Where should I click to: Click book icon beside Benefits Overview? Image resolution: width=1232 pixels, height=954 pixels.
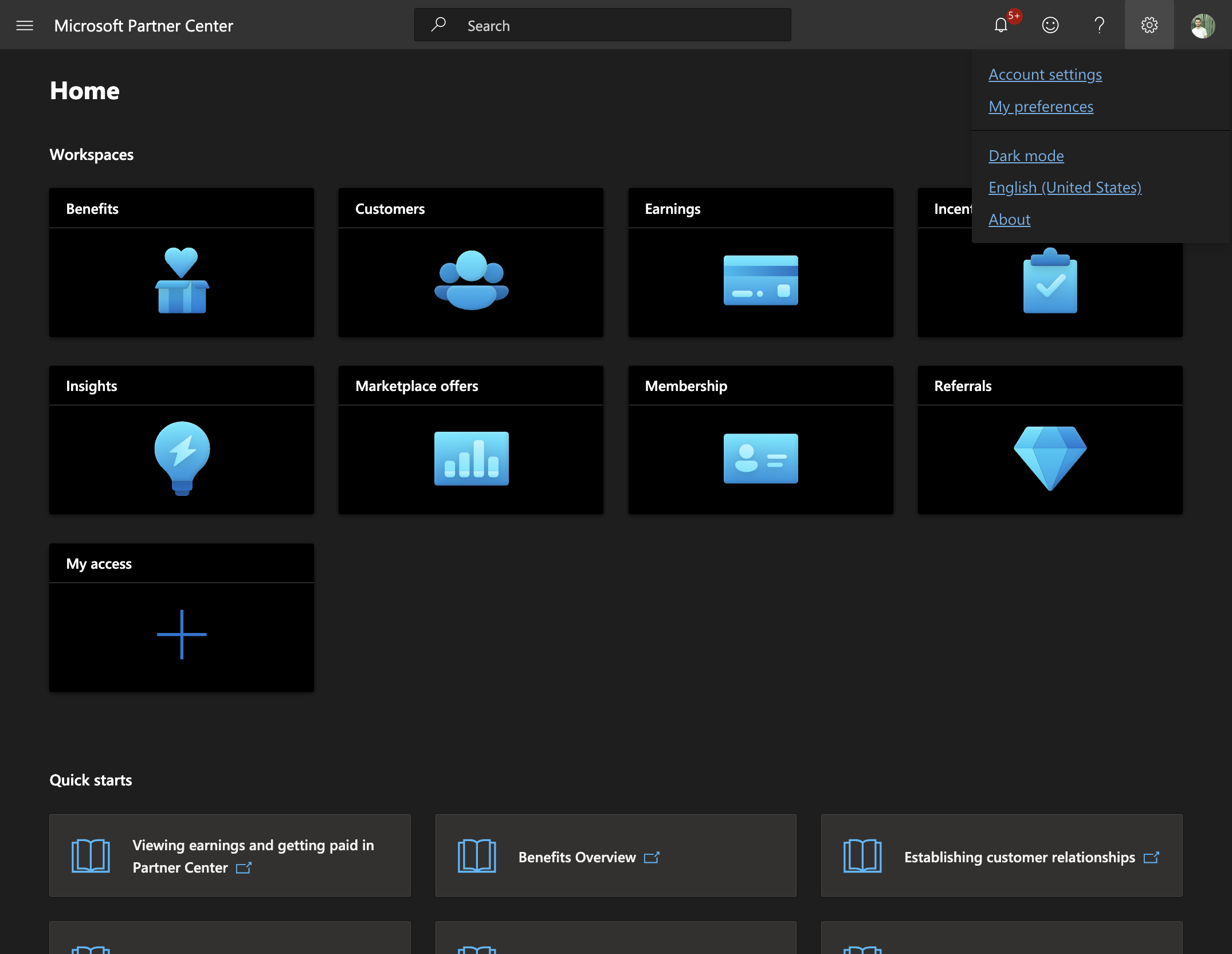tap(477, 855)
